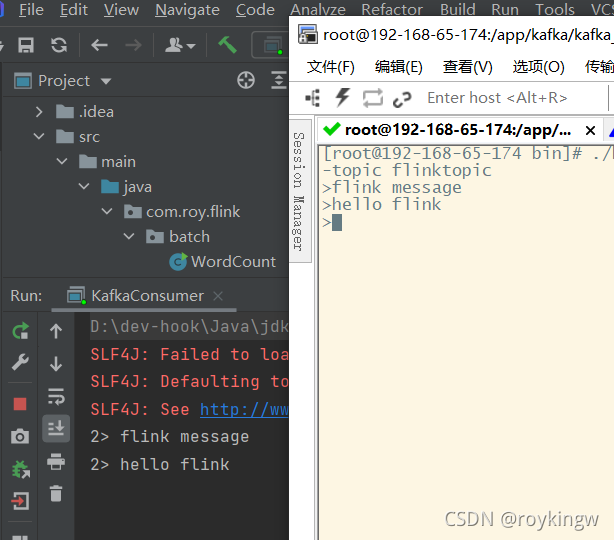Viewport: 614px width, 540px height.
Task: Open the View menu in IntelliJ
Action: point(121,9)
